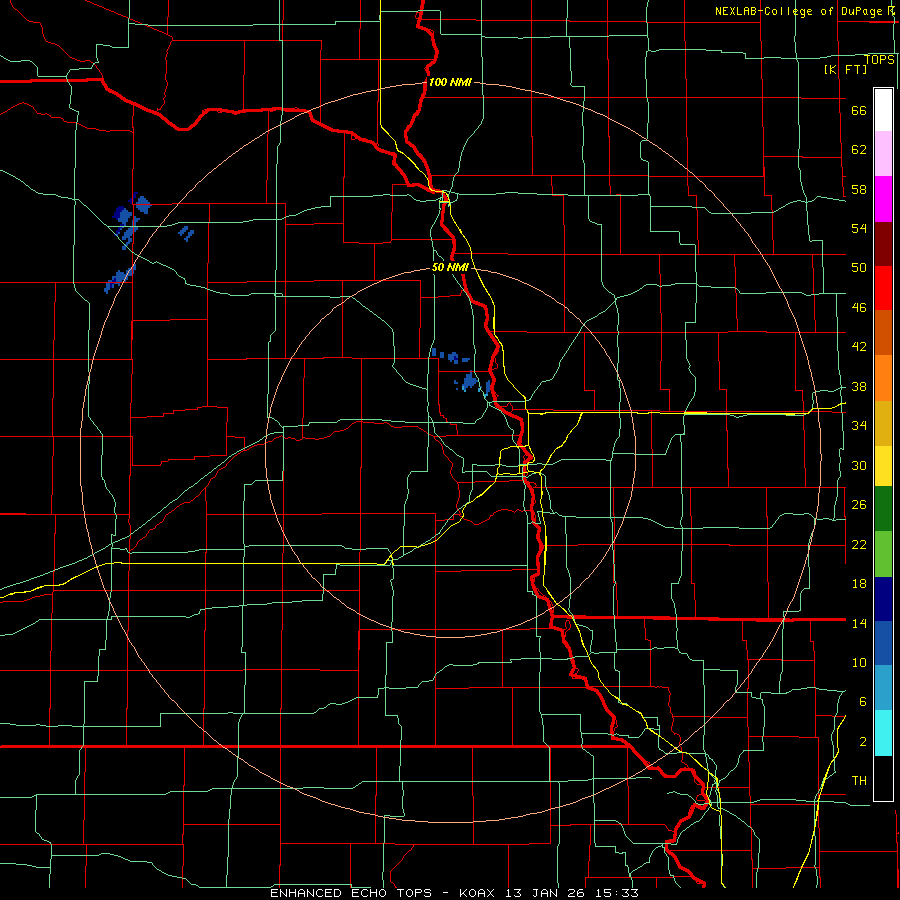Click the legend label 'TH'

coord(859,781)
